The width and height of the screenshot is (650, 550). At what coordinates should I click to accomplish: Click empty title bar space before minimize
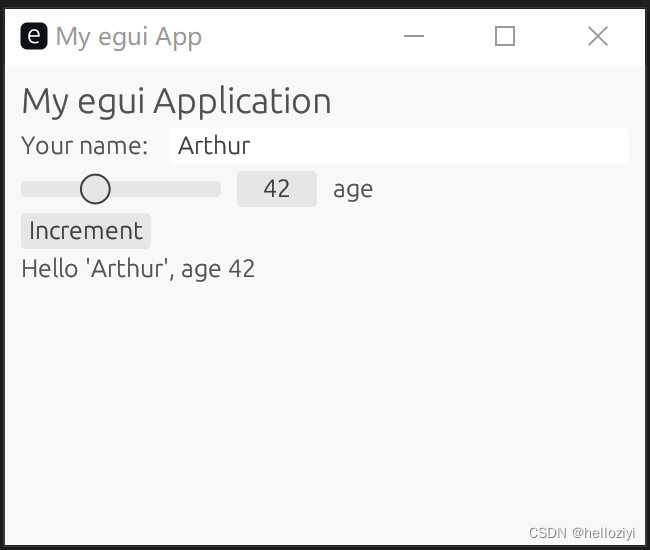tap(298, 36)
